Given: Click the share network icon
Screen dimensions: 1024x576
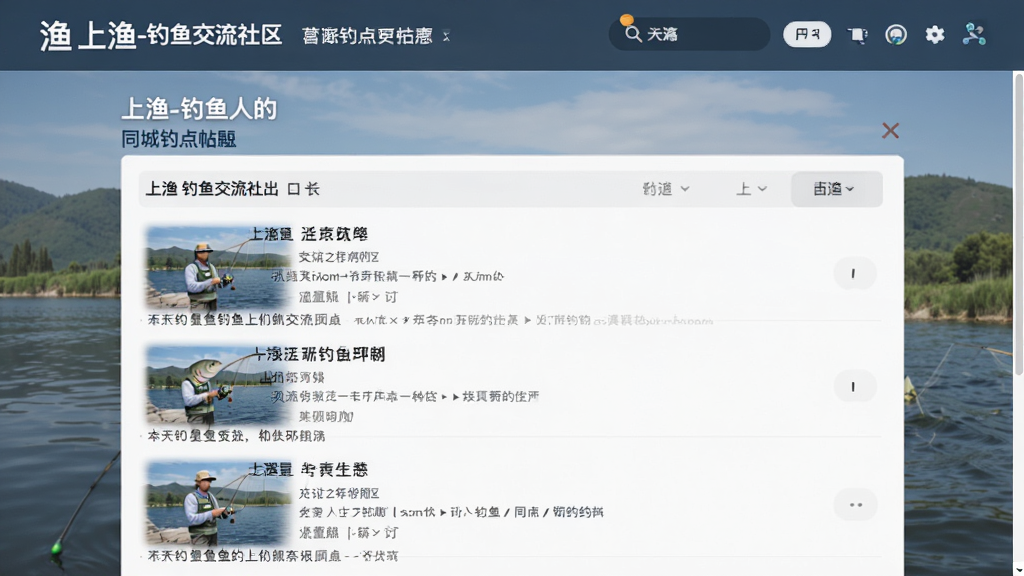Looking at the screenshot, I should click(x=974, y=34).
